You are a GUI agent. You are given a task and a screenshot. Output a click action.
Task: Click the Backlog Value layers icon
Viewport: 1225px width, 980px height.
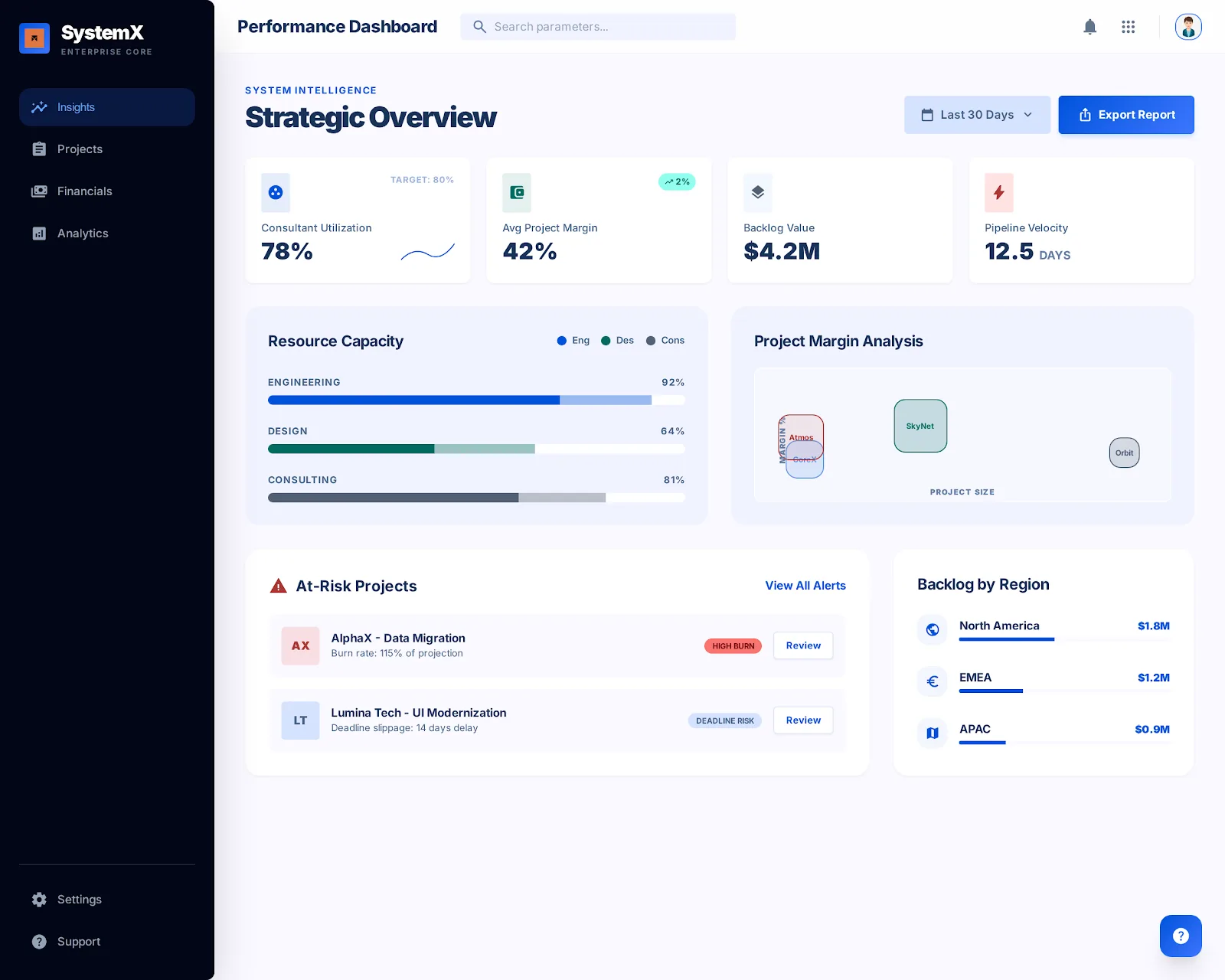758,193
